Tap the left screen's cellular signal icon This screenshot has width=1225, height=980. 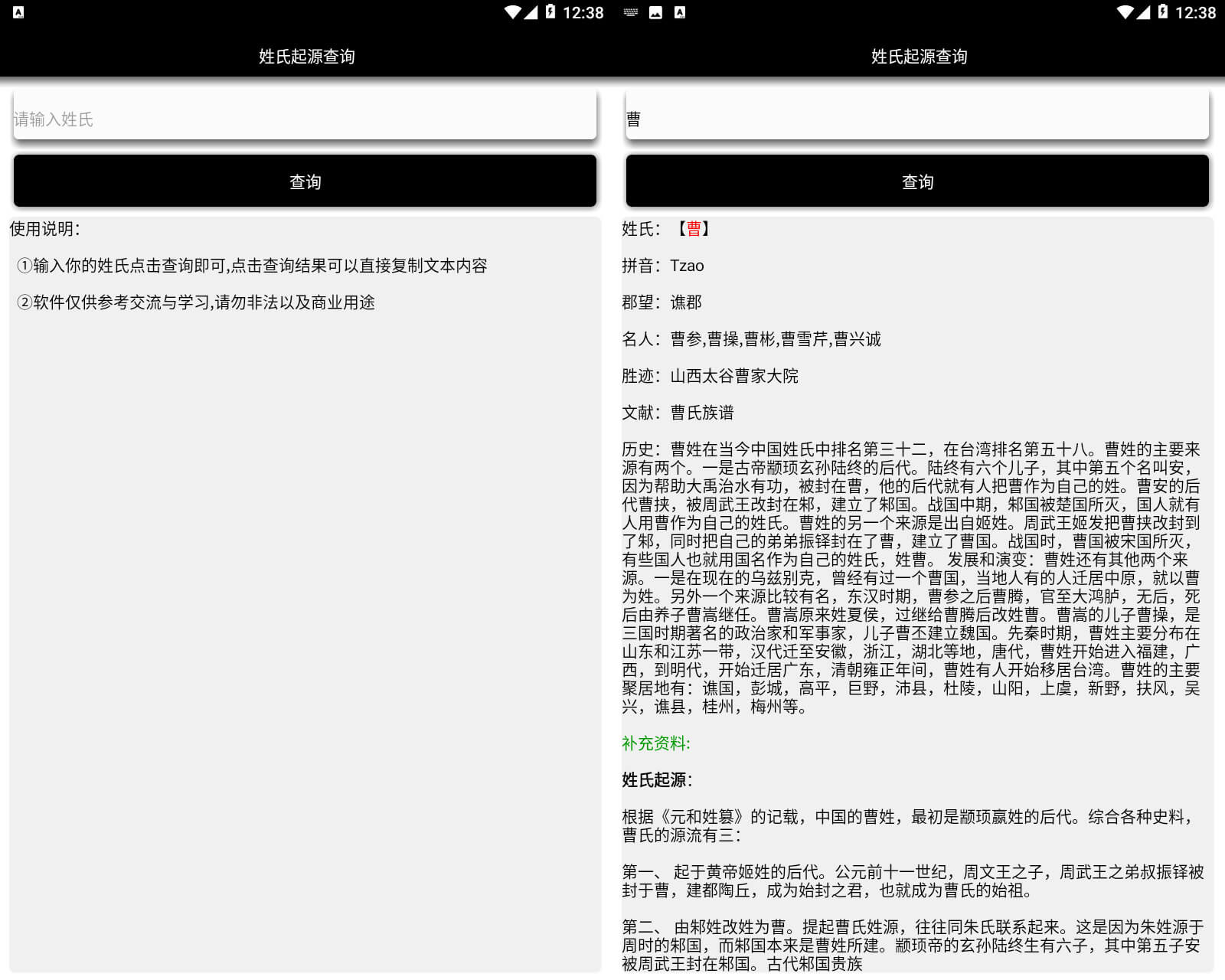tap(531, 12)
